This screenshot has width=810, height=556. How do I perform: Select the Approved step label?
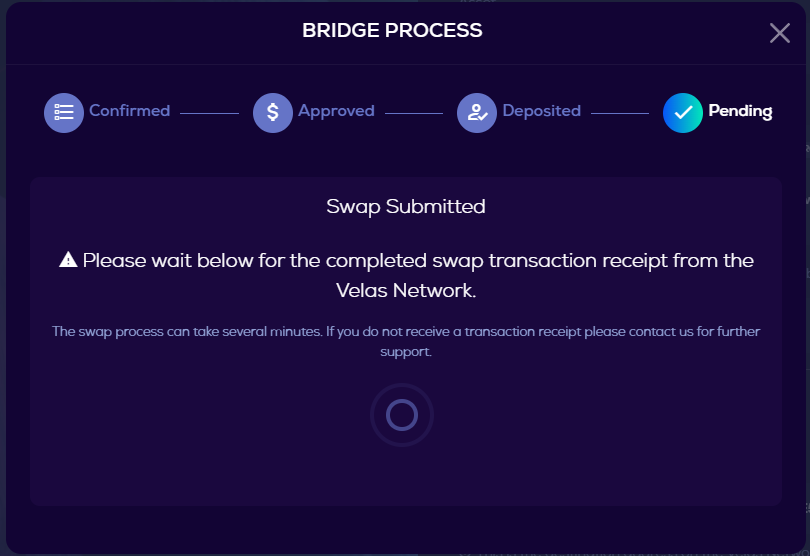pos(336,111)
